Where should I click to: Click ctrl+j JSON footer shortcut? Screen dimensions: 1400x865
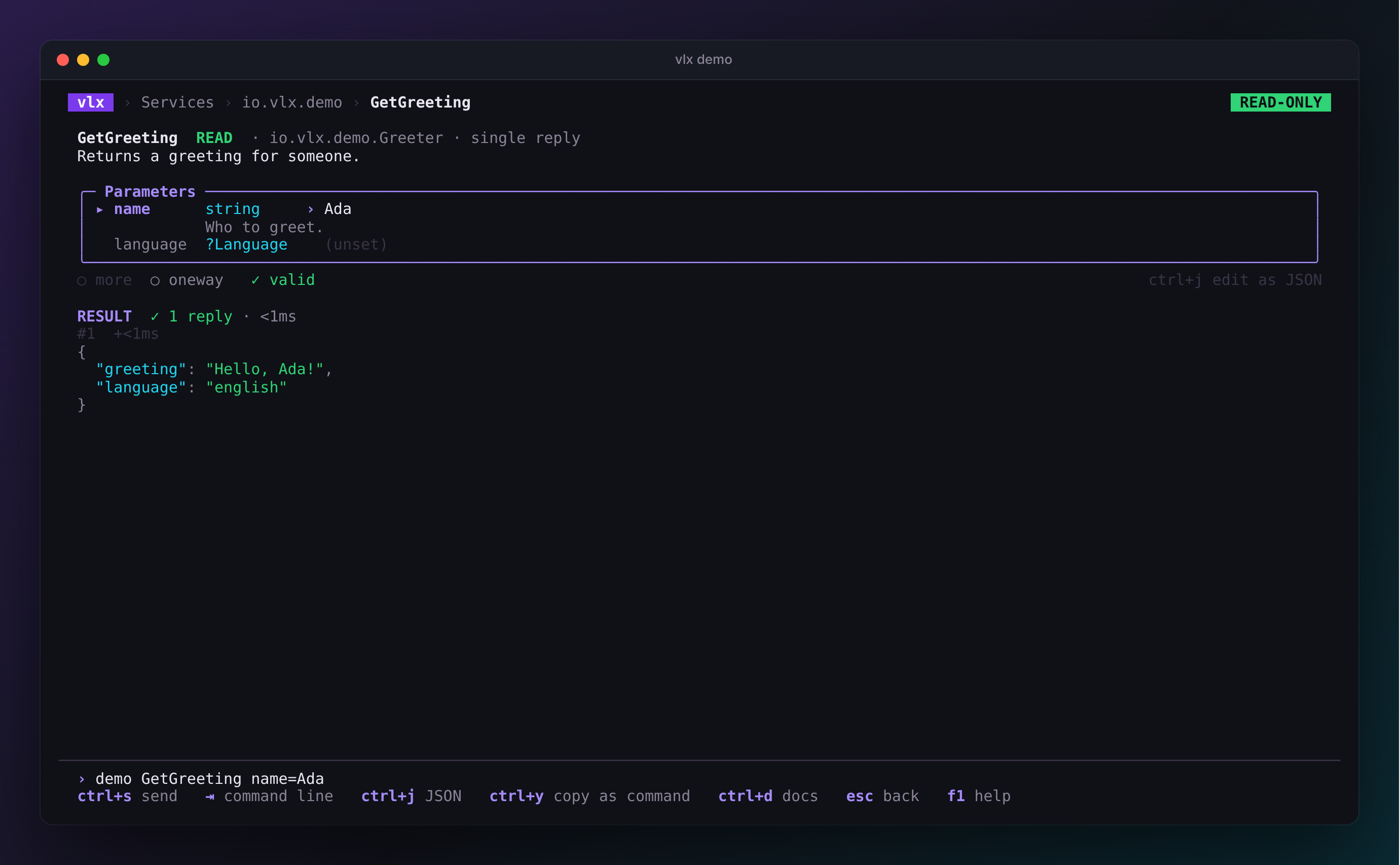point(411,797)
